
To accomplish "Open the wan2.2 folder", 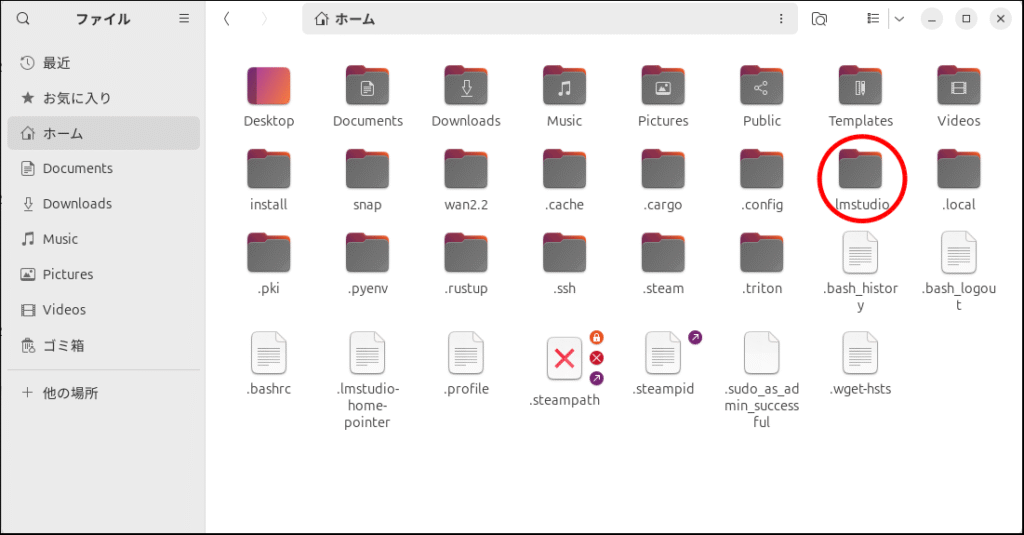I will point(466,172).
